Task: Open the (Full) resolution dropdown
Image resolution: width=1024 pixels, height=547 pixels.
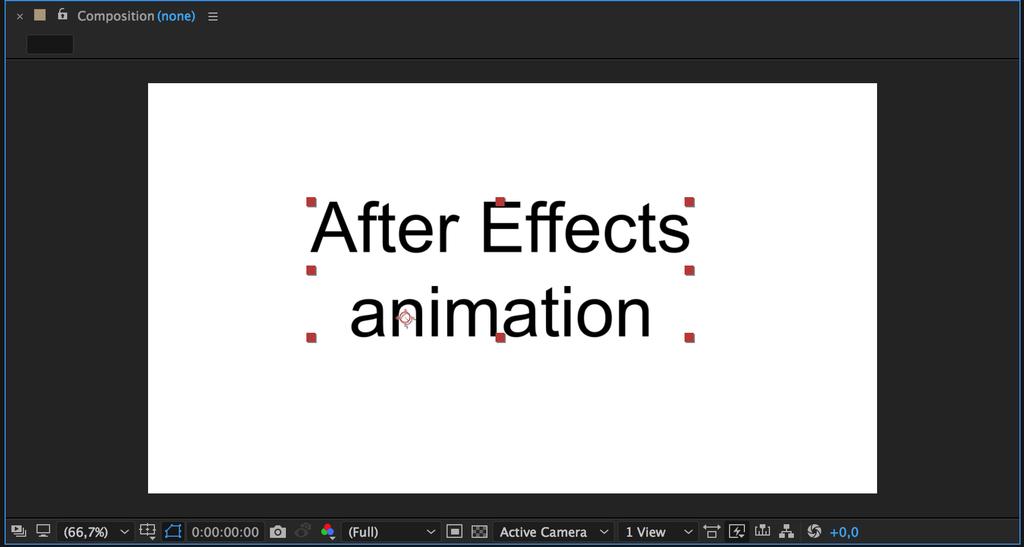Action: (391, 532)
